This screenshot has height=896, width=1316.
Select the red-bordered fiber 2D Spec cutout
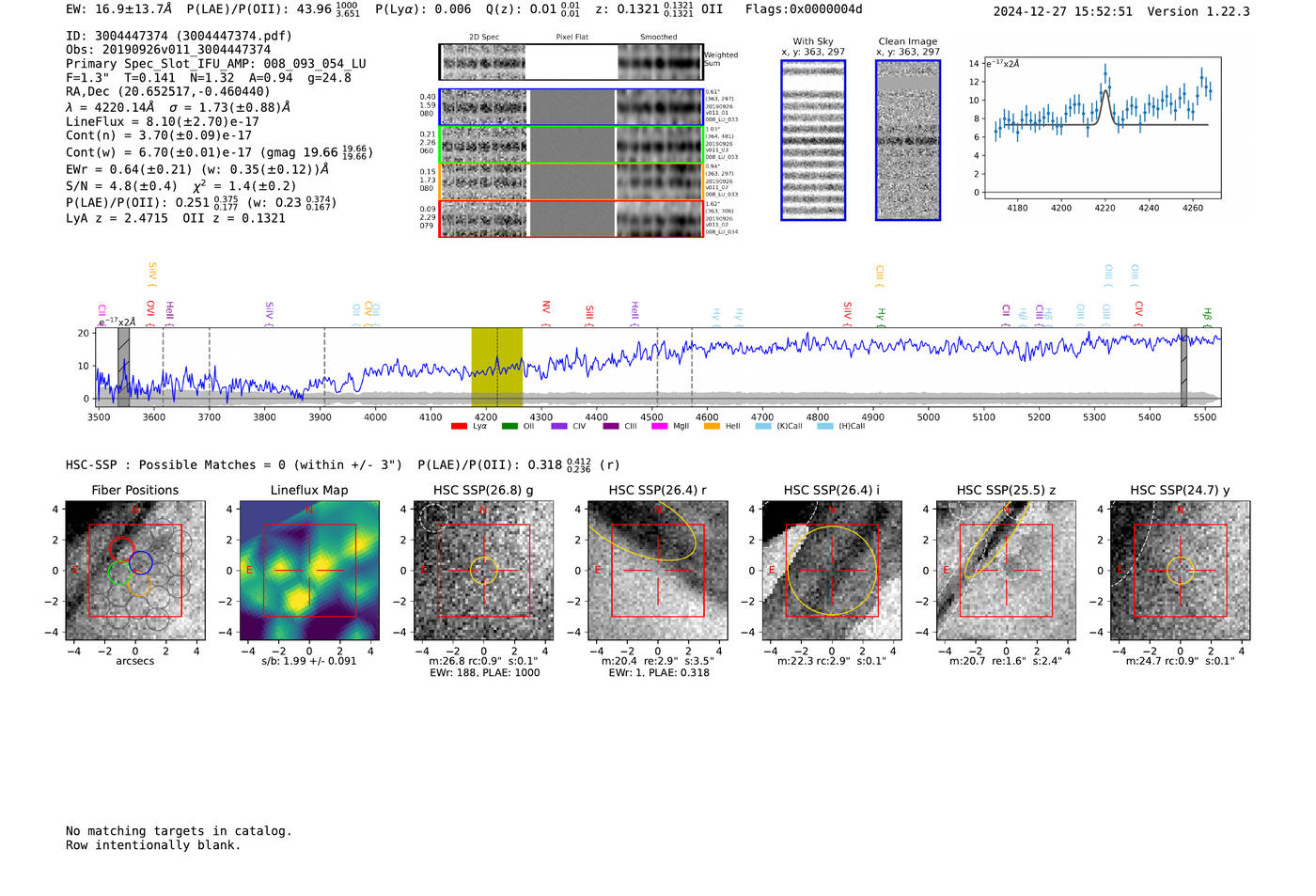(484, 219)
